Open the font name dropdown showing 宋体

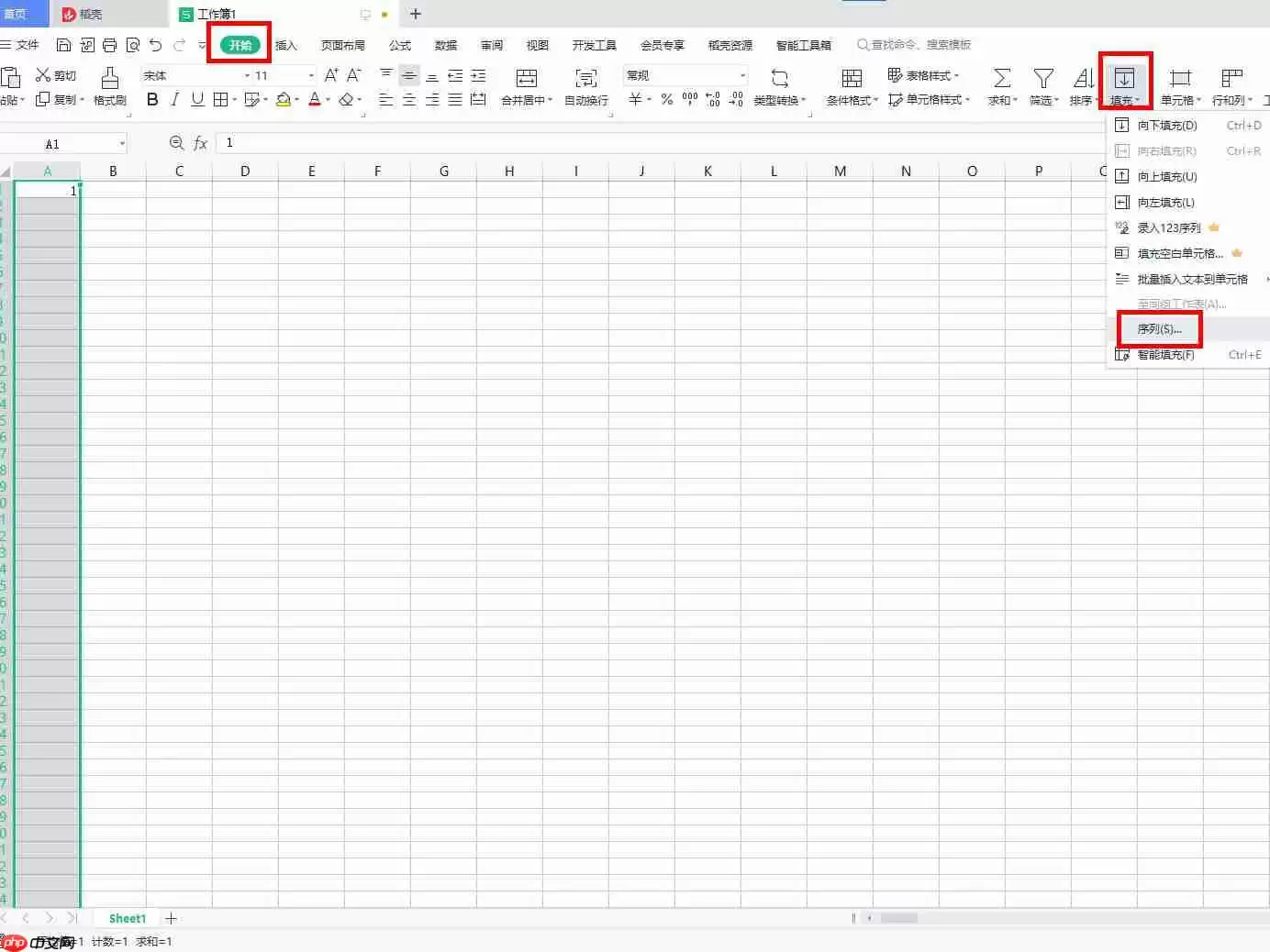coord(247,75)
